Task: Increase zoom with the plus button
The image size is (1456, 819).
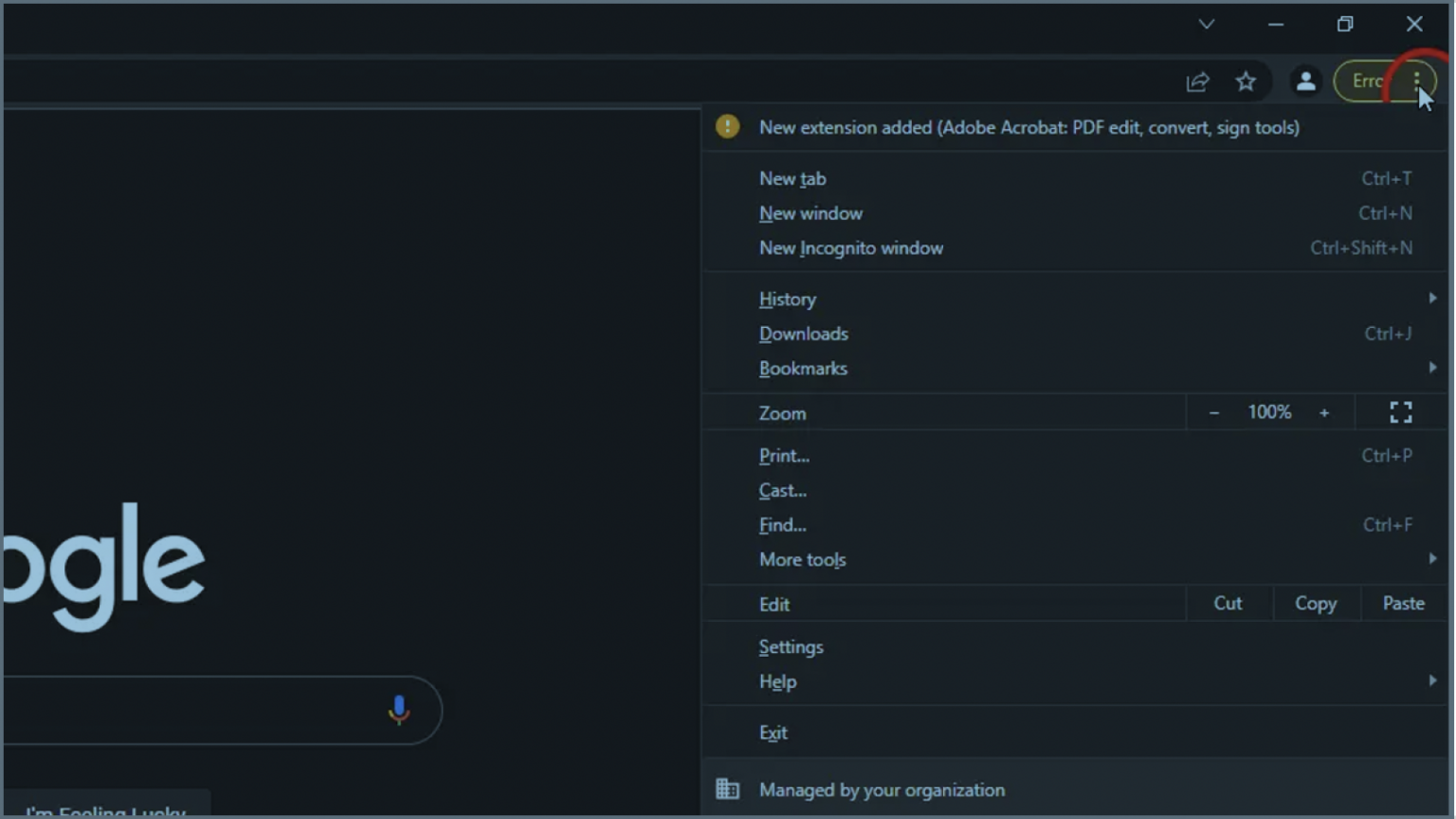Action: (1324, 412)
